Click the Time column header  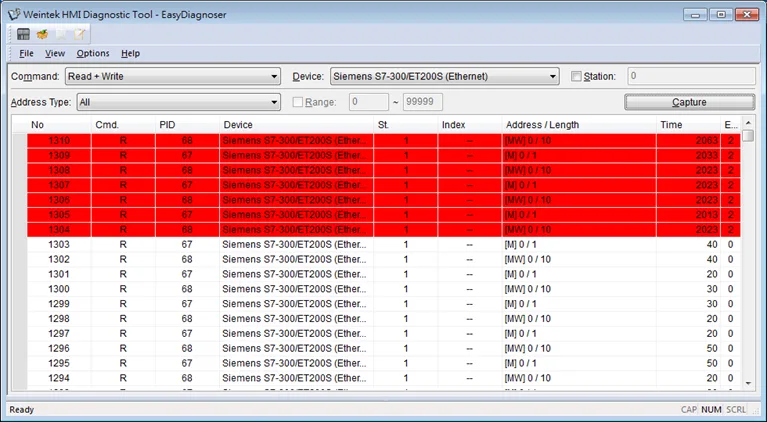tap(688, 125)
